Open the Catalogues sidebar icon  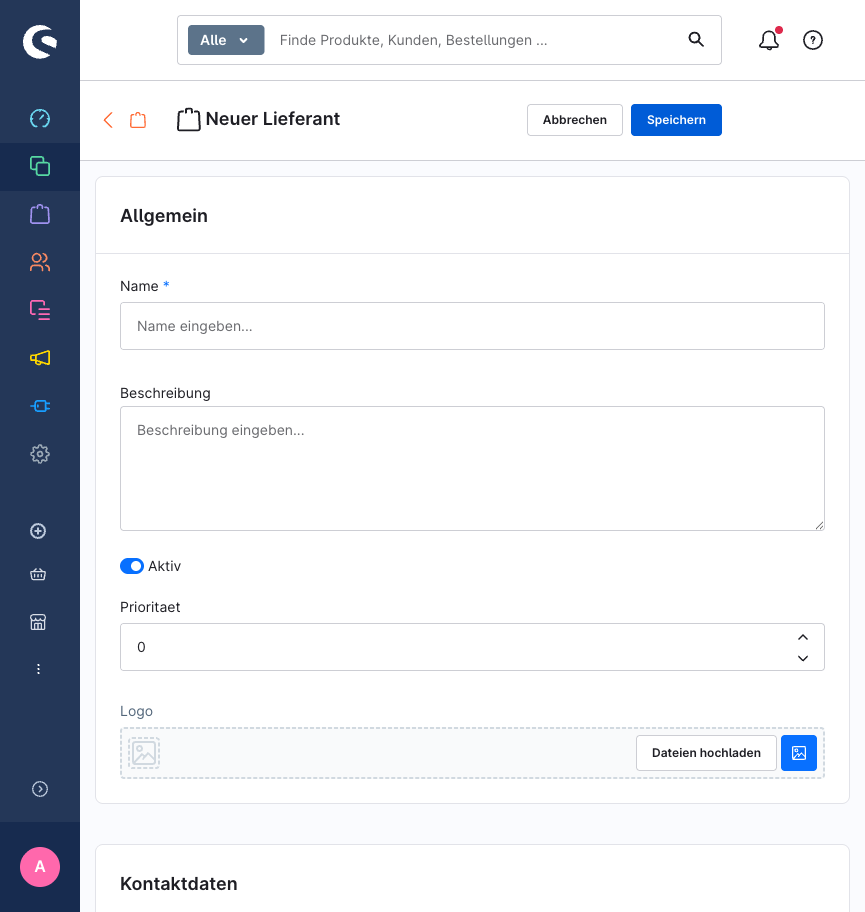coord(40,166)
